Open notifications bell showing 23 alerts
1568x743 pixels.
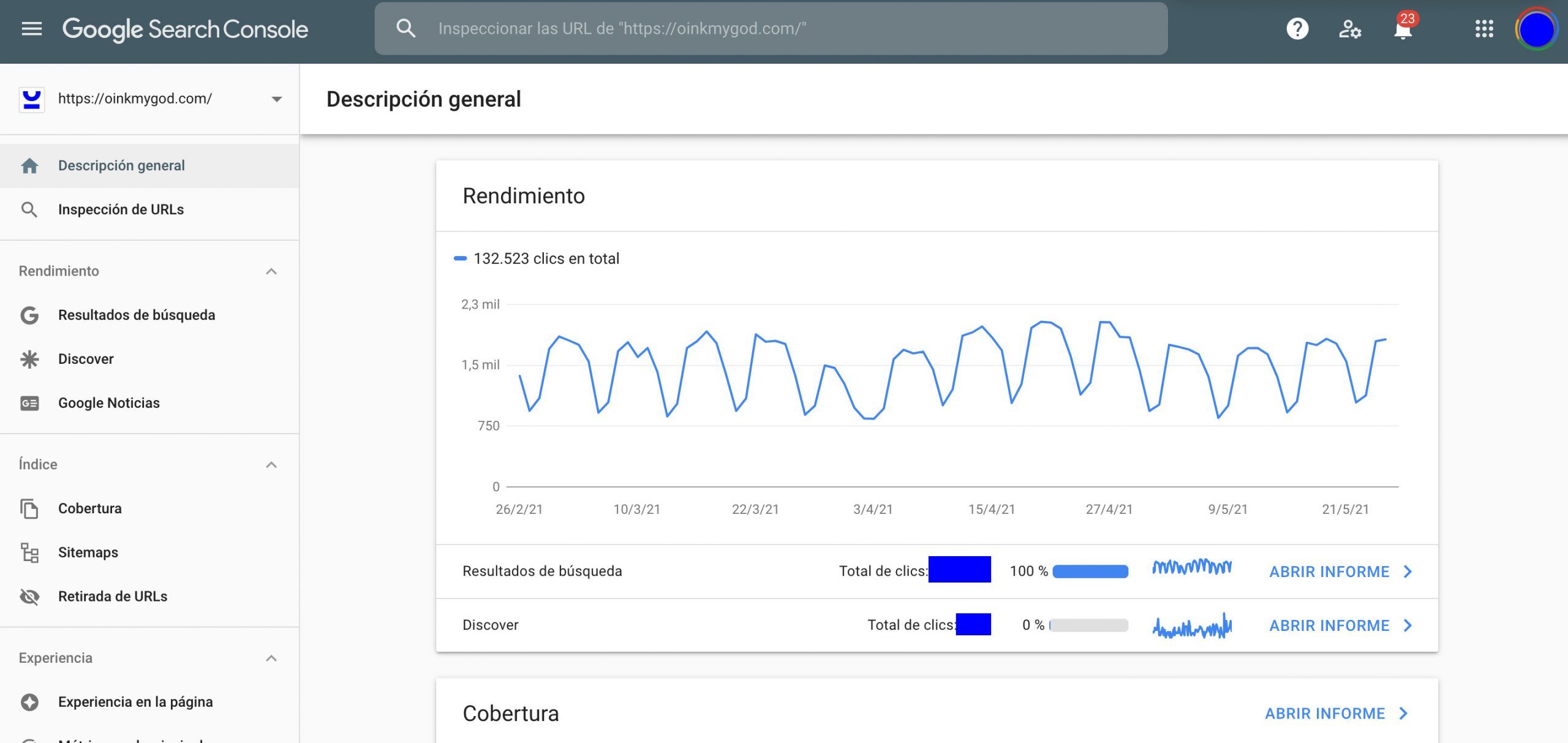pyautogui.click(x=1403, y=29)
